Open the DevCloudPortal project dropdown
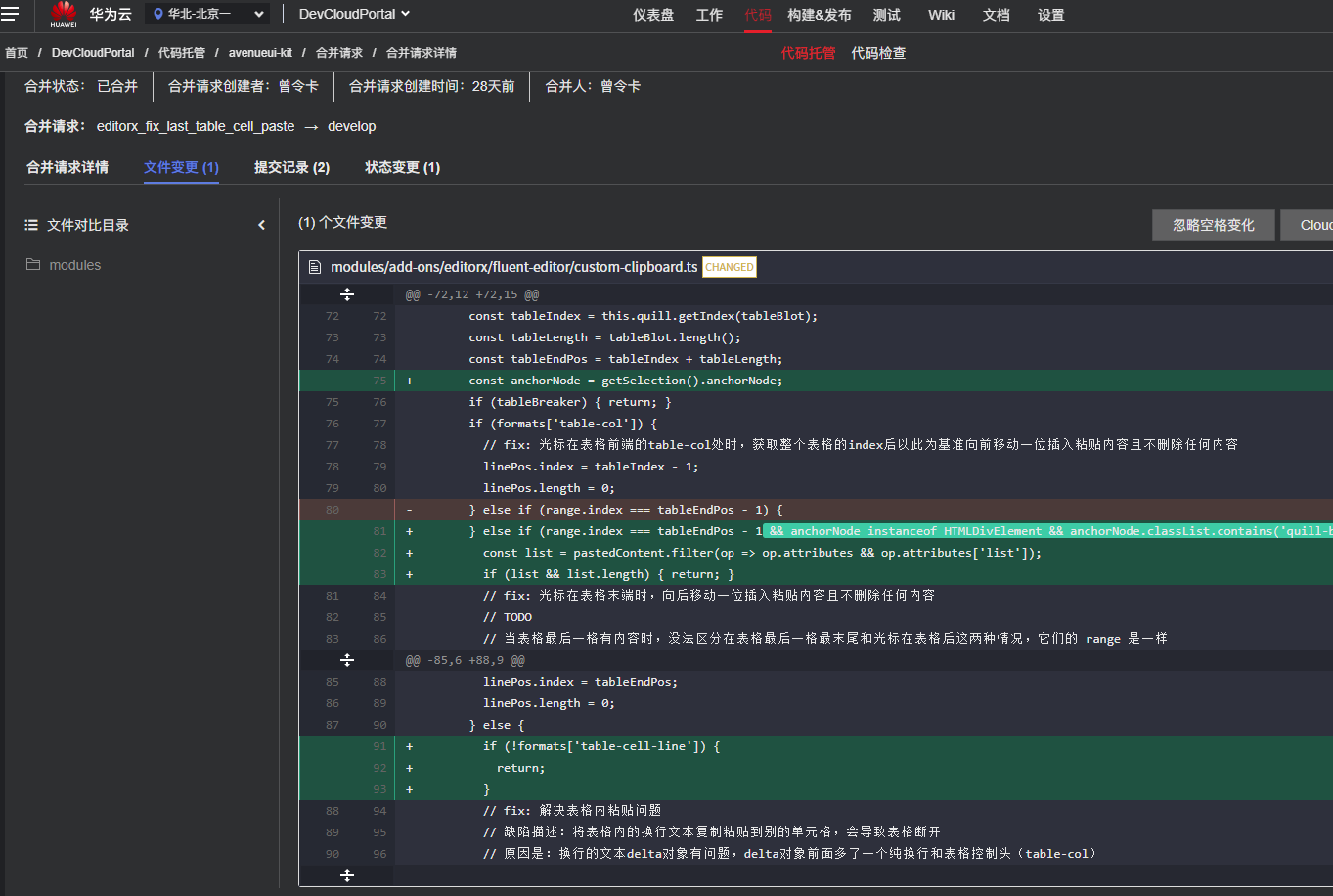Viewport: 1333px width, 896px height. (x=354, y=14)
